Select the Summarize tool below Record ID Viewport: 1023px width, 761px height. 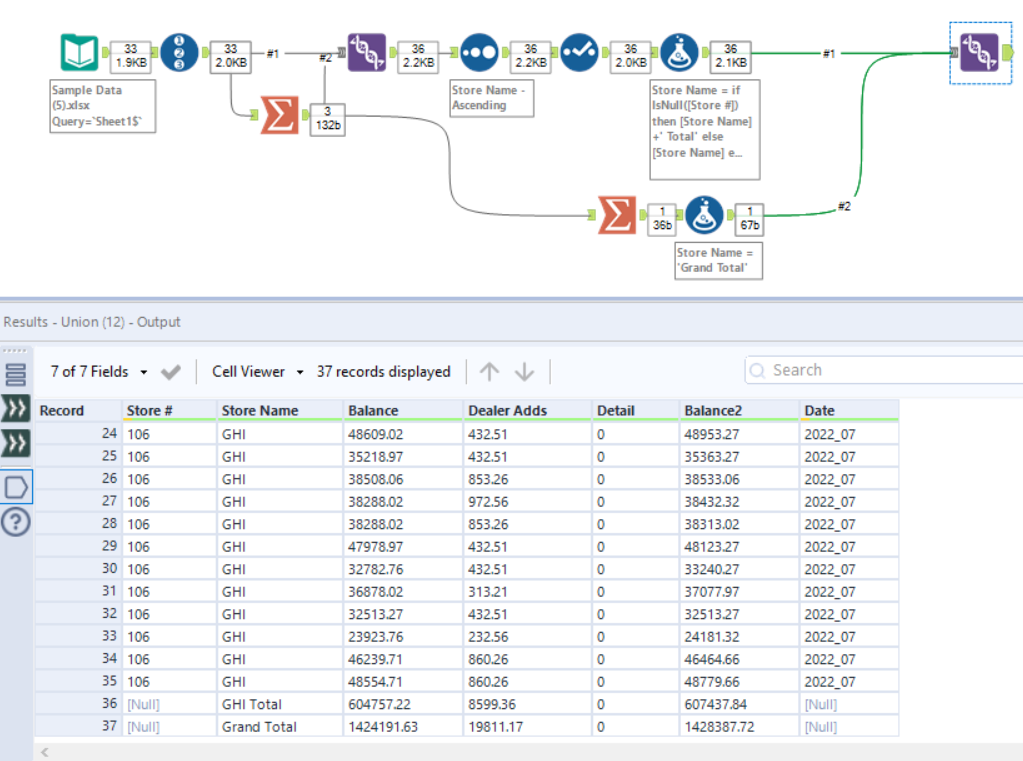[279, 115]
